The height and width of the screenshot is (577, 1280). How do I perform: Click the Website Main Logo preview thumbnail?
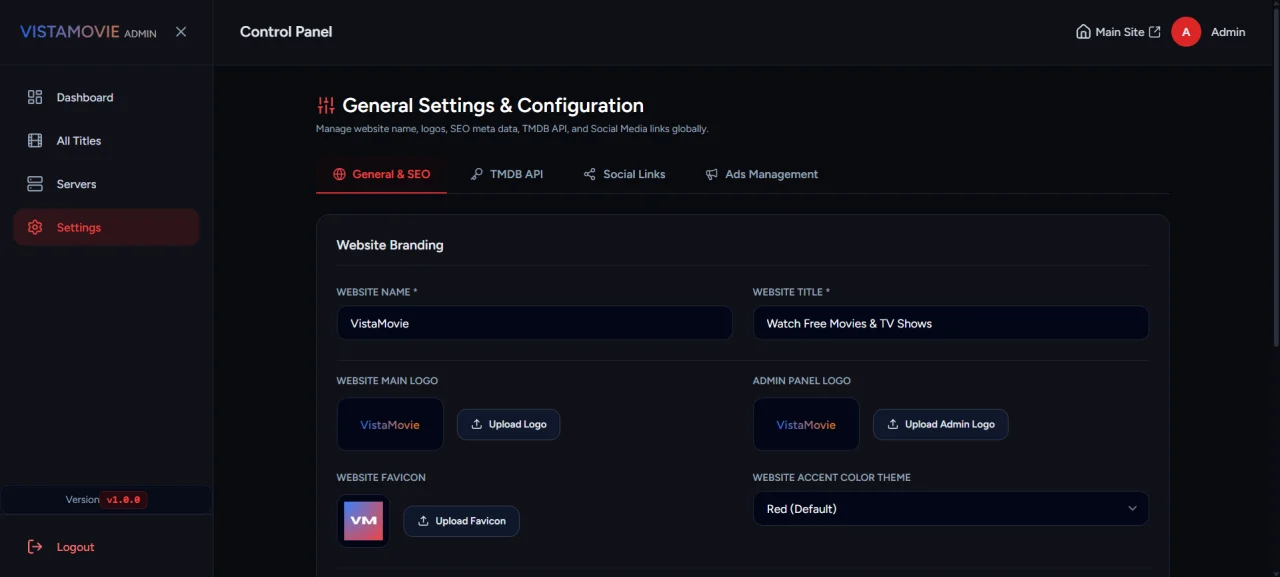point(390,424)
